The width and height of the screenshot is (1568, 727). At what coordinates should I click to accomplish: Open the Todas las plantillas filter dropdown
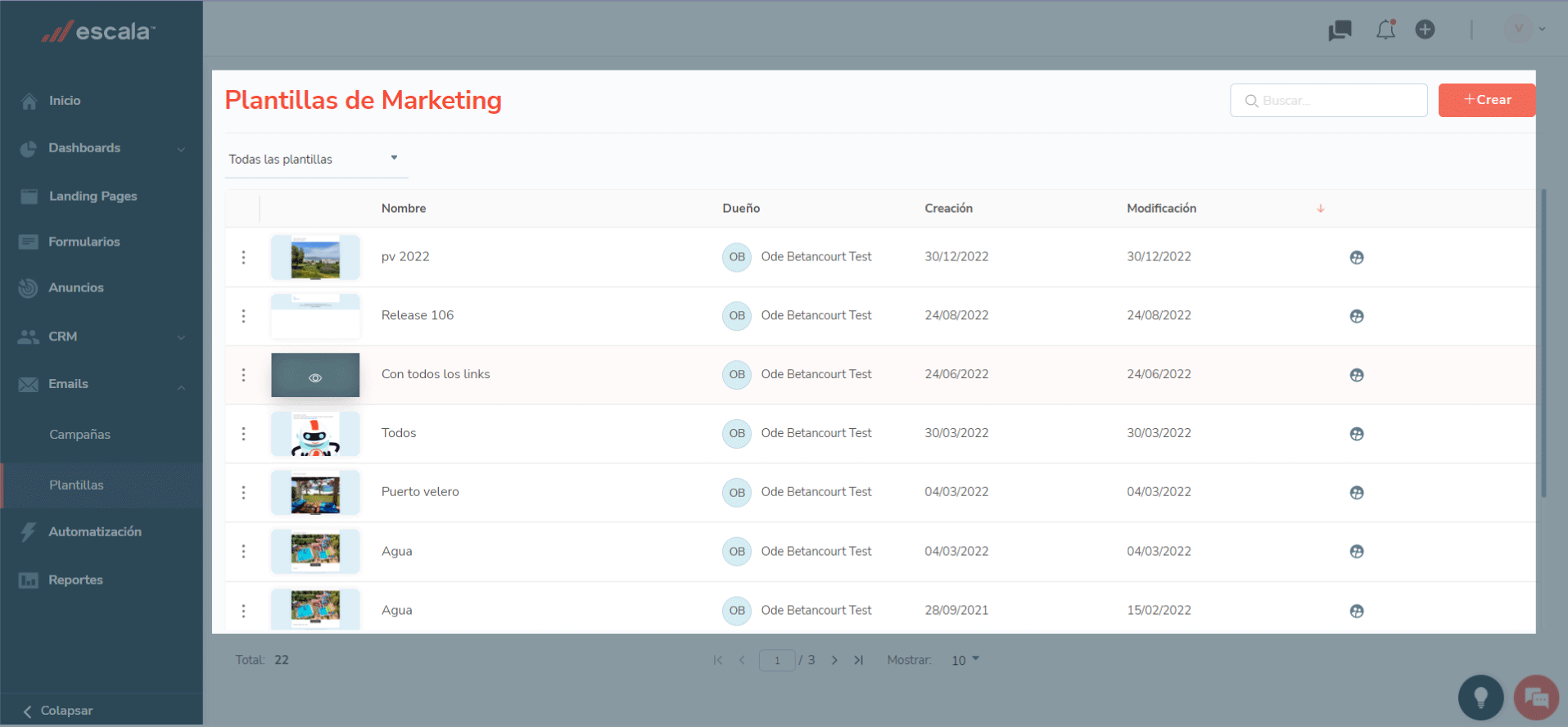tap(316, 160)
